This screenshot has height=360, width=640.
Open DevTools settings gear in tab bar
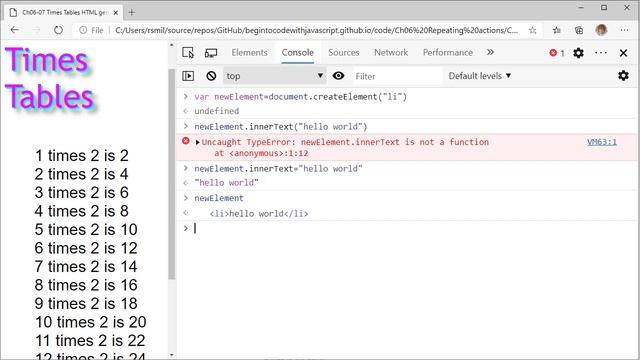click(578, 53)
